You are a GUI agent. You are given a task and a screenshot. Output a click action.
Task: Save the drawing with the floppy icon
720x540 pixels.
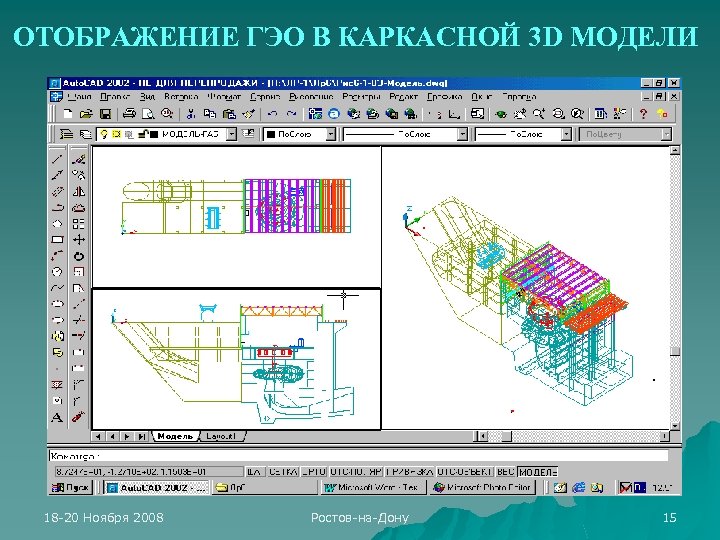tap(105, 113)
